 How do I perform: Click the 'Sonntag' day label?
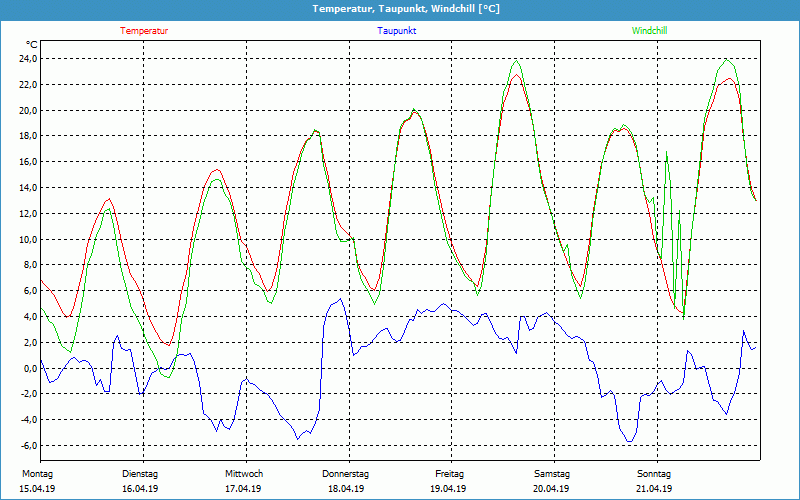tap(654, 474)
